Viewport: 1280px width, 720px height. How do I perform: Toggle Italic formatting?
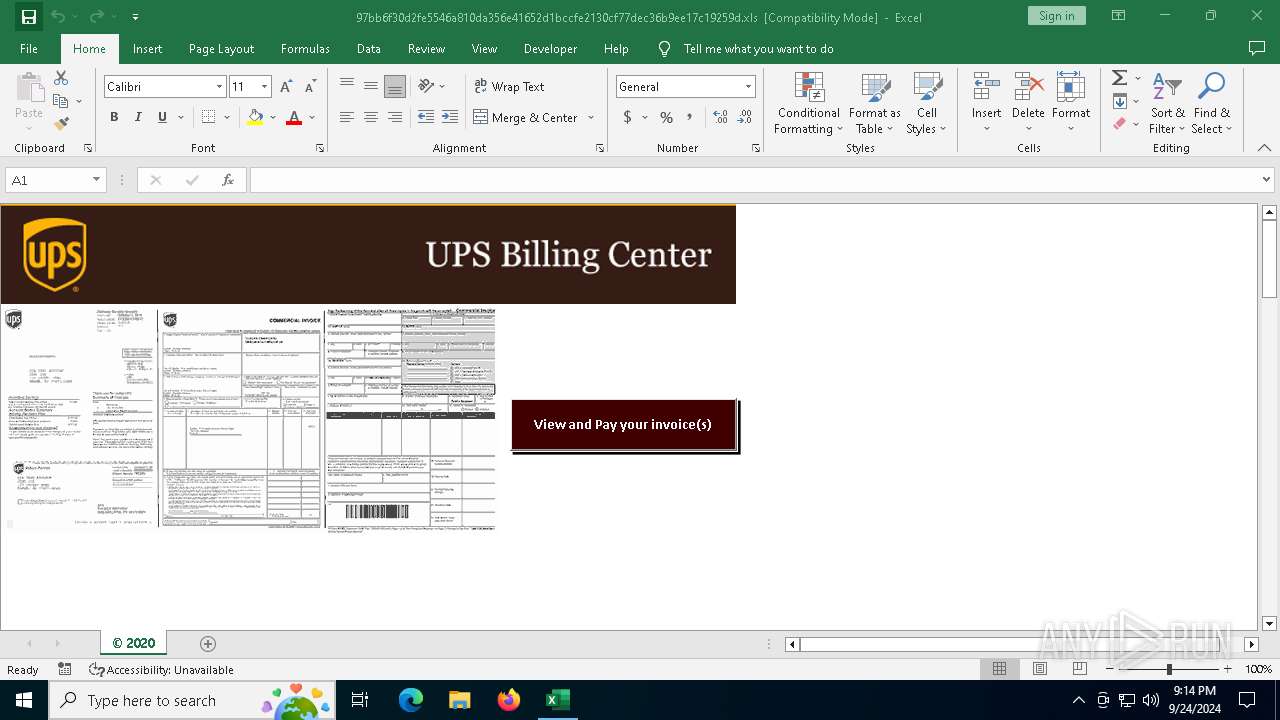click(138, 117)
